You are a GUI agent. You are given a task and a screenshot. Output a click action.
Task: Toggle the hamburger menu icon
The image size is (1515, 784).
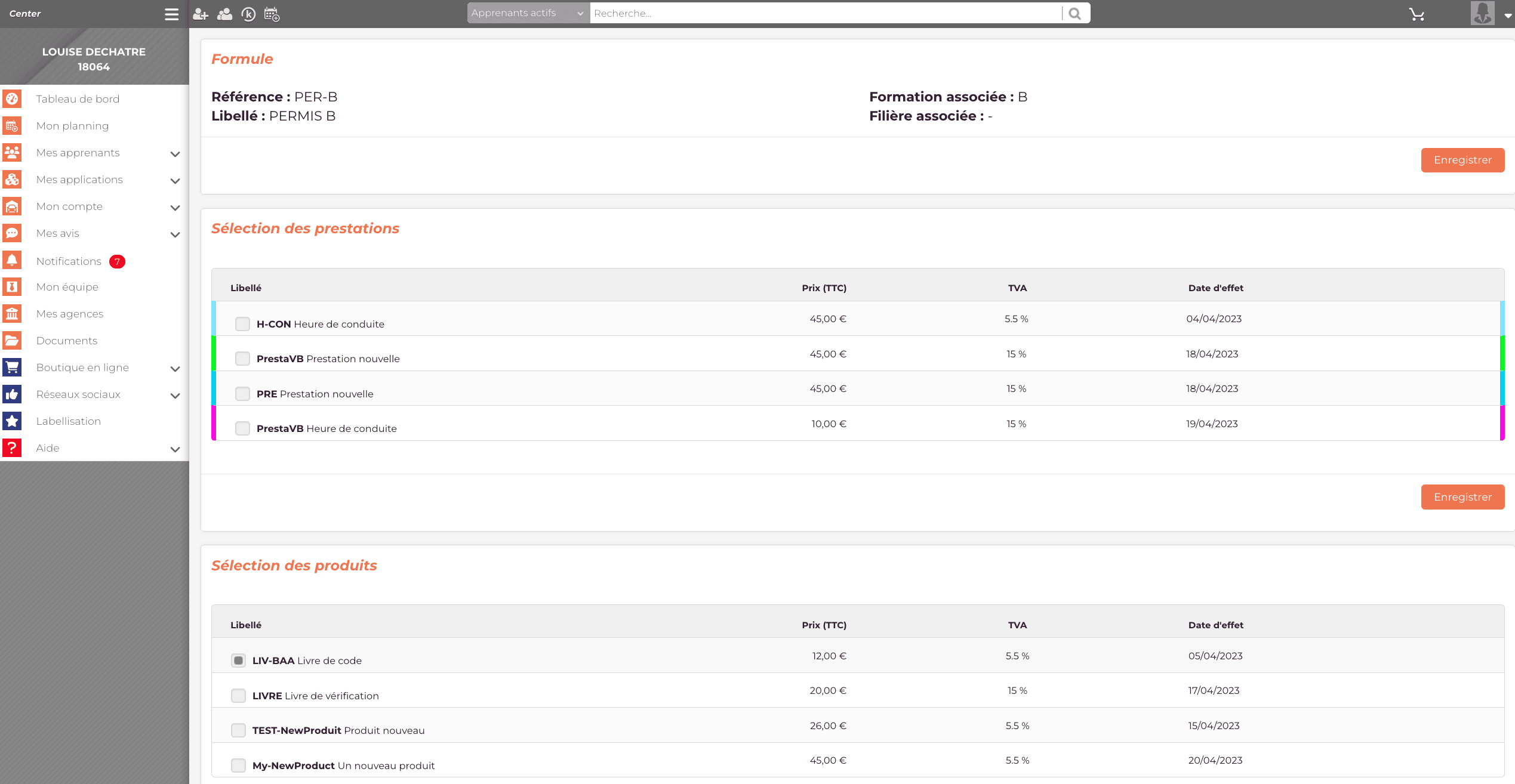pos(171,14)
